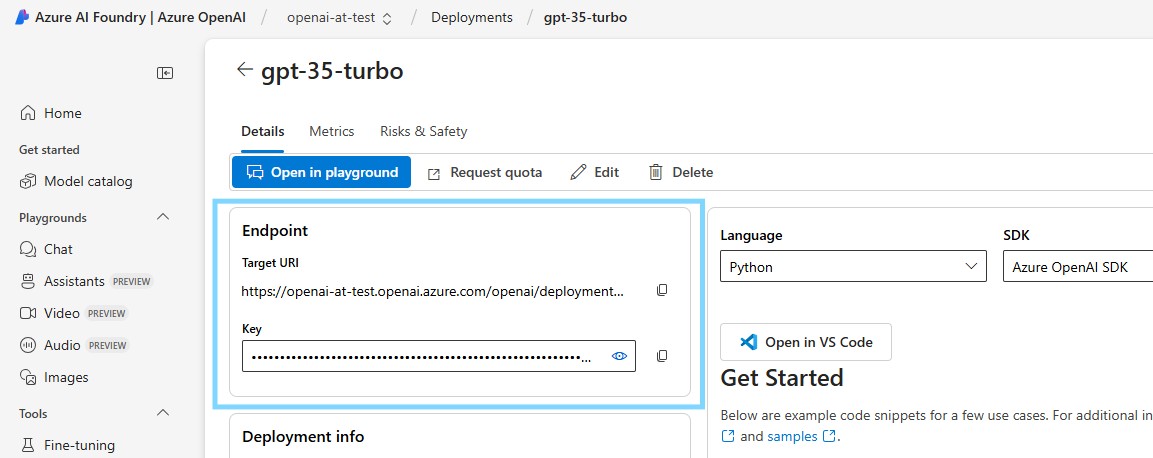Screen dimensions: 1153x458
Task: Open the SDK dropdown
Action: point(1077,267)
